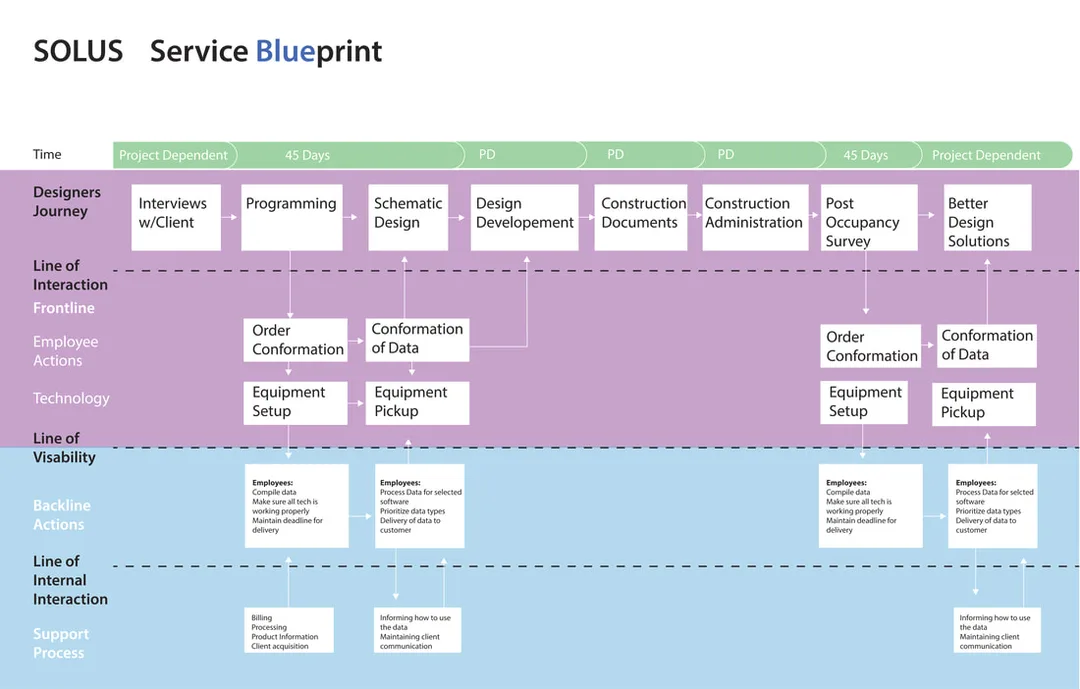Click the right Conformation of Data box
Image resolution: width=1080 pixels, height=689 pixels.
tap(986, 345)
